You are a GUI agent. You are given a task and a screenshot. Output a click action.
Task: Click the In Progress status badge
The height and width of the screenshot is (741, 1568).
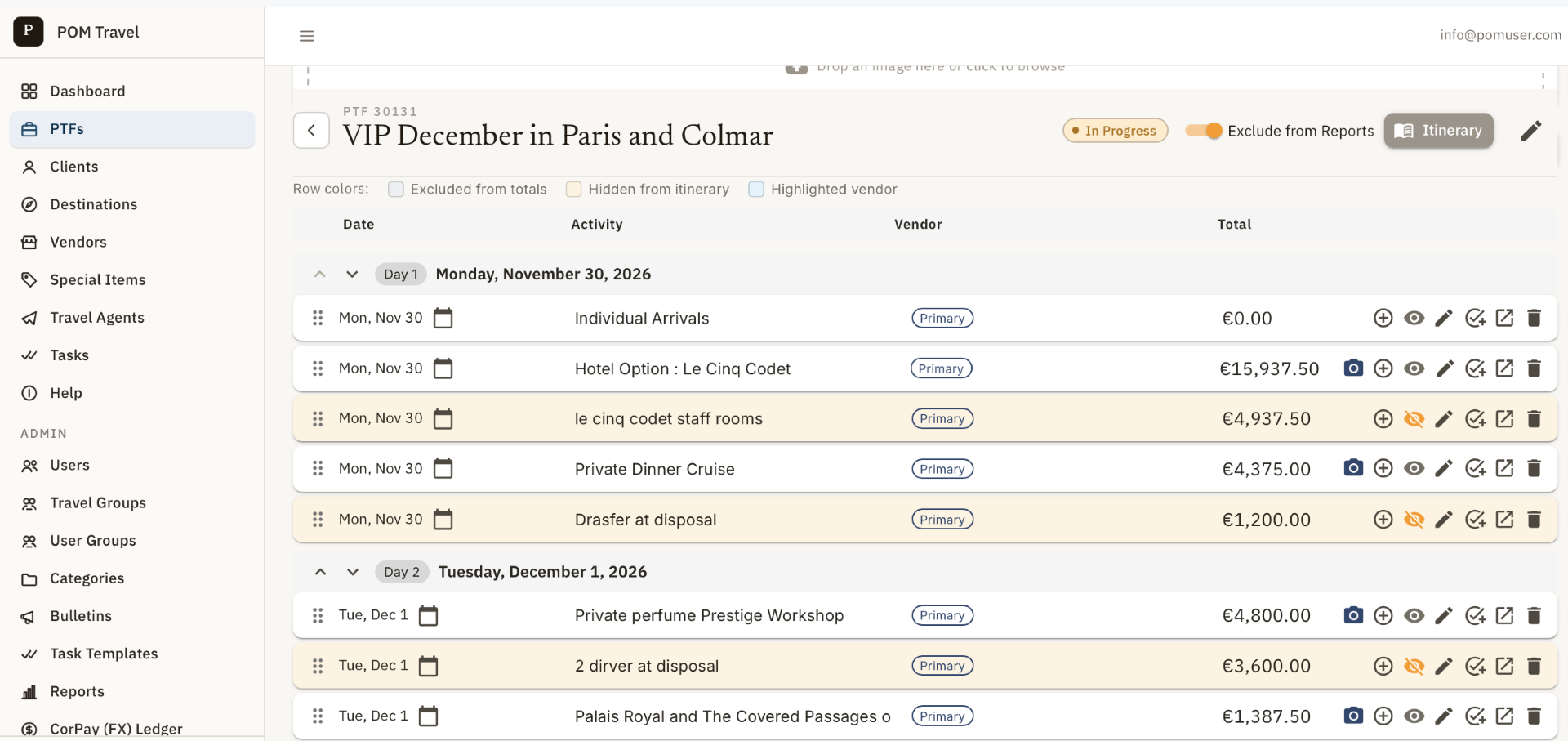point(1115,131)
